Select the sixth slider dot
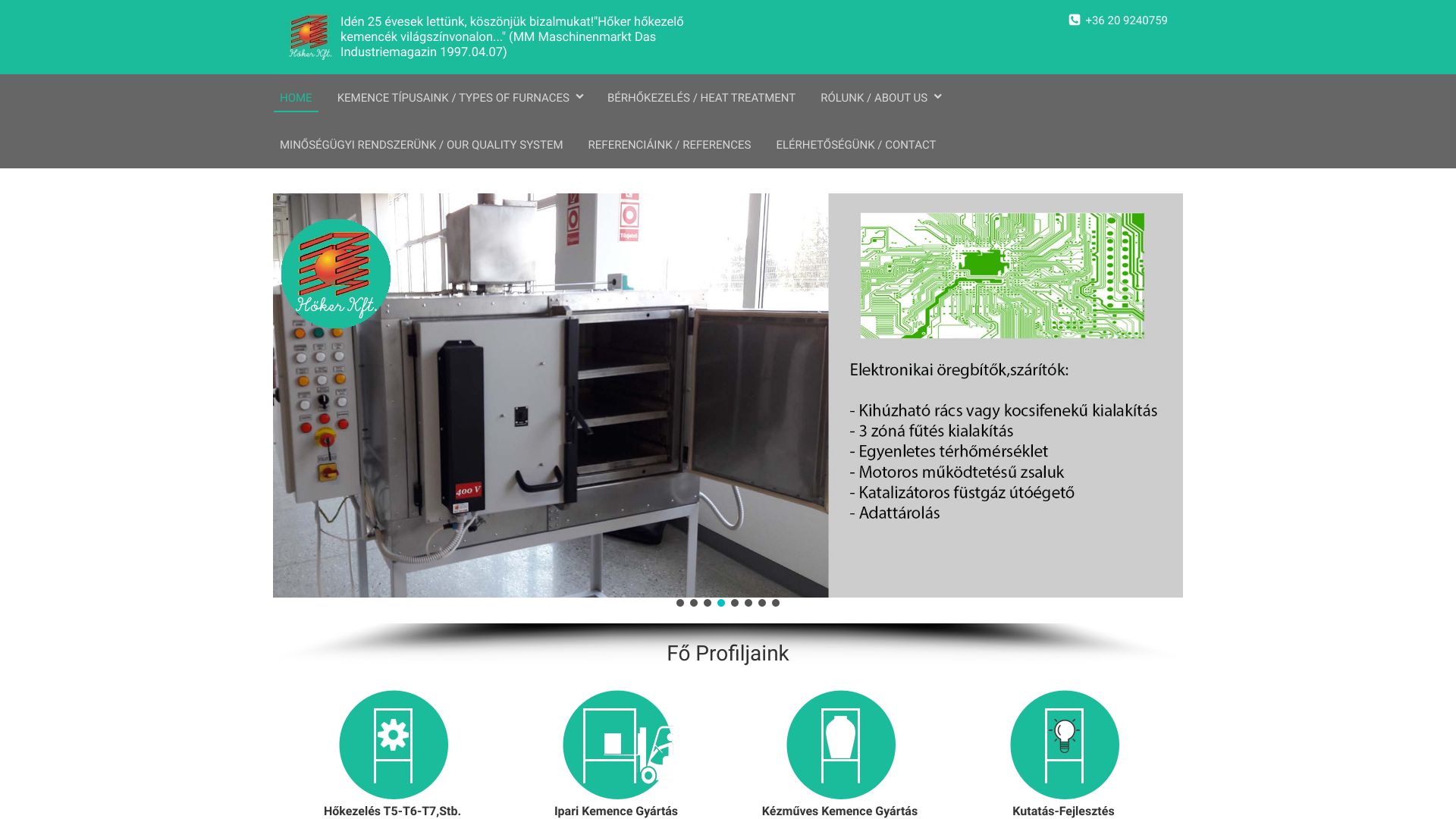1456x819 pixels. point(748,603)
